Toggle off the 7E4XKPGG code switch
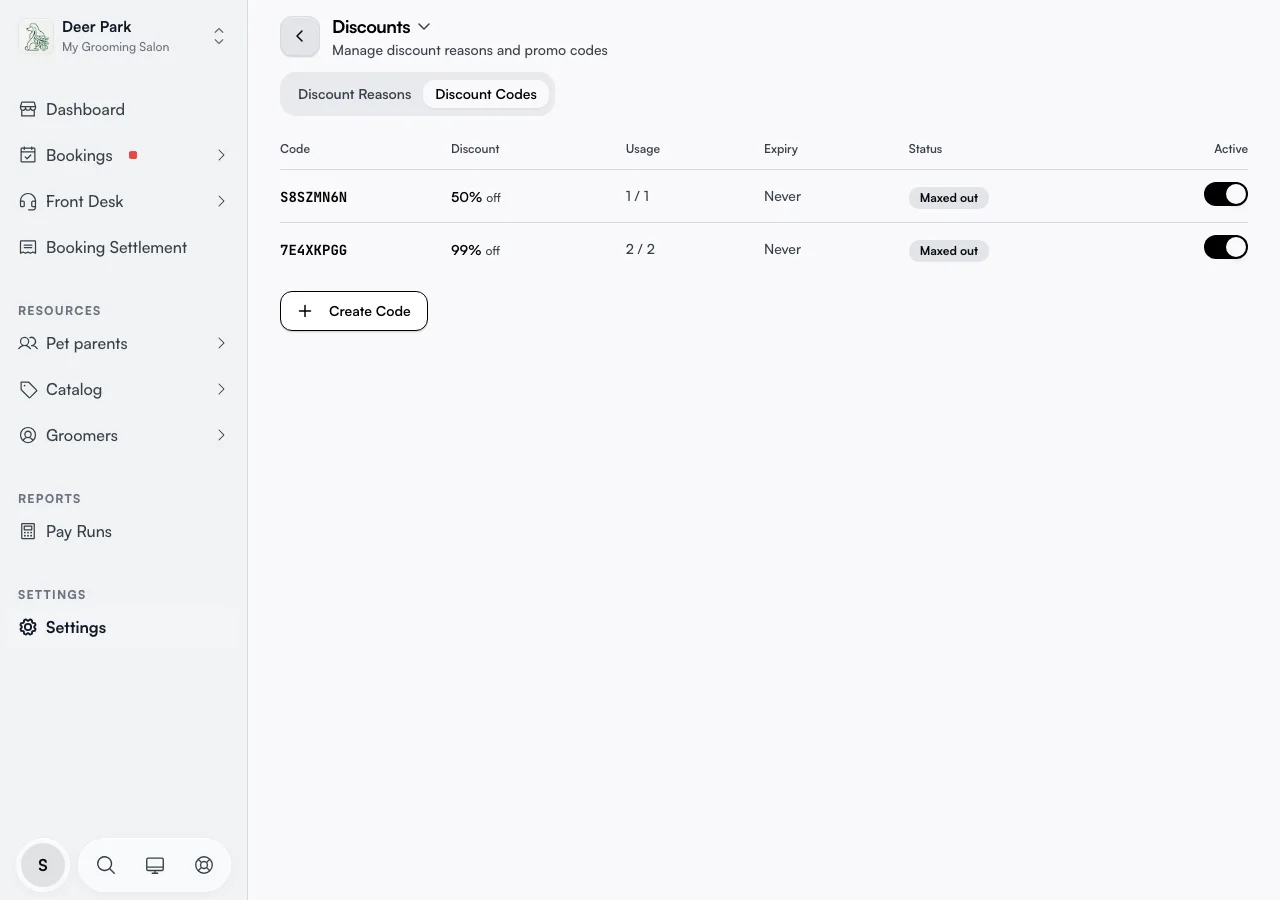The width and height of the screenshot is (1280, 900). click(1226, 246)
